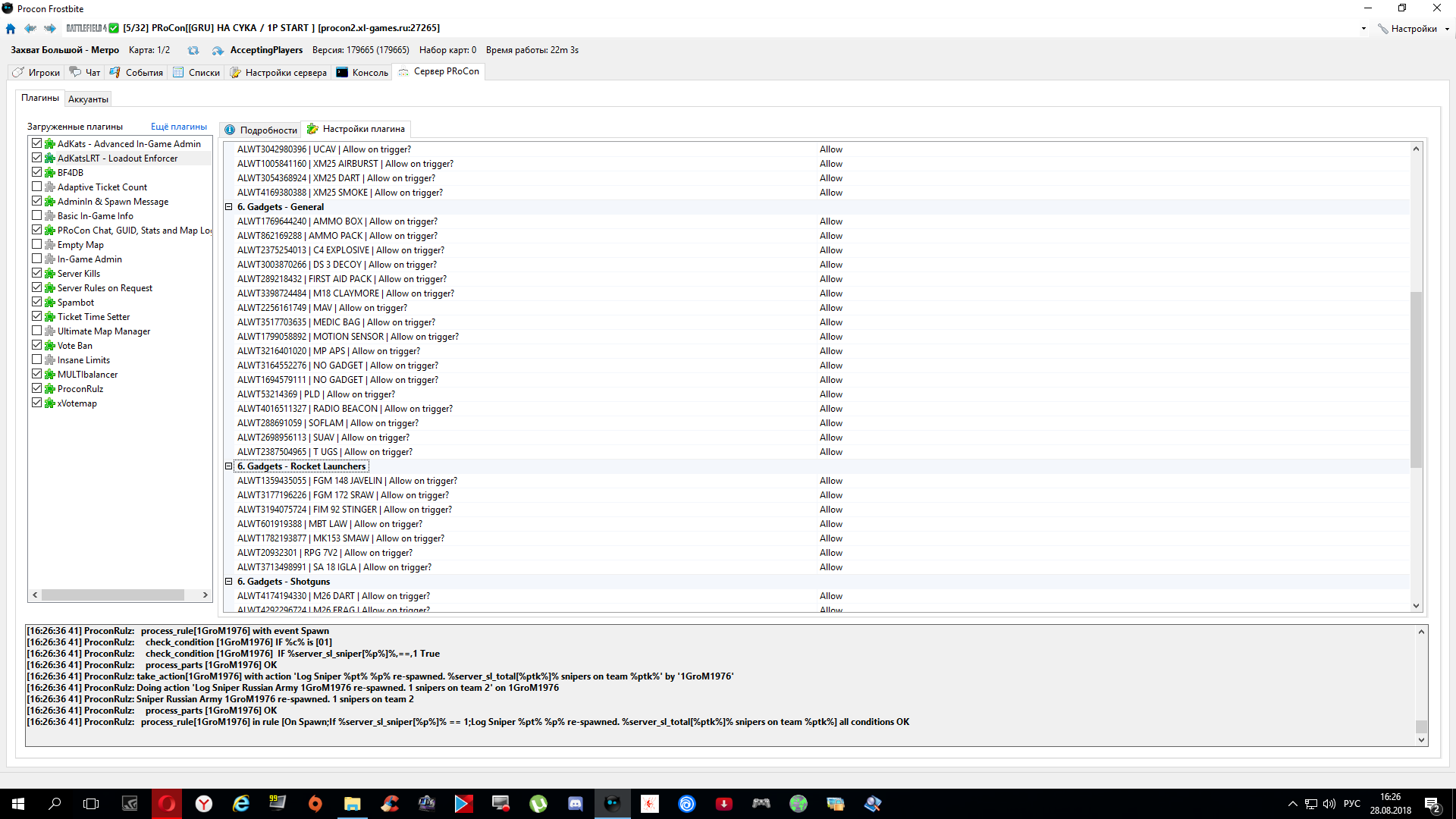Click the plugin list horizontal scrollbar thumb
Screen dimensions: 1456x819
coord(113,595)
